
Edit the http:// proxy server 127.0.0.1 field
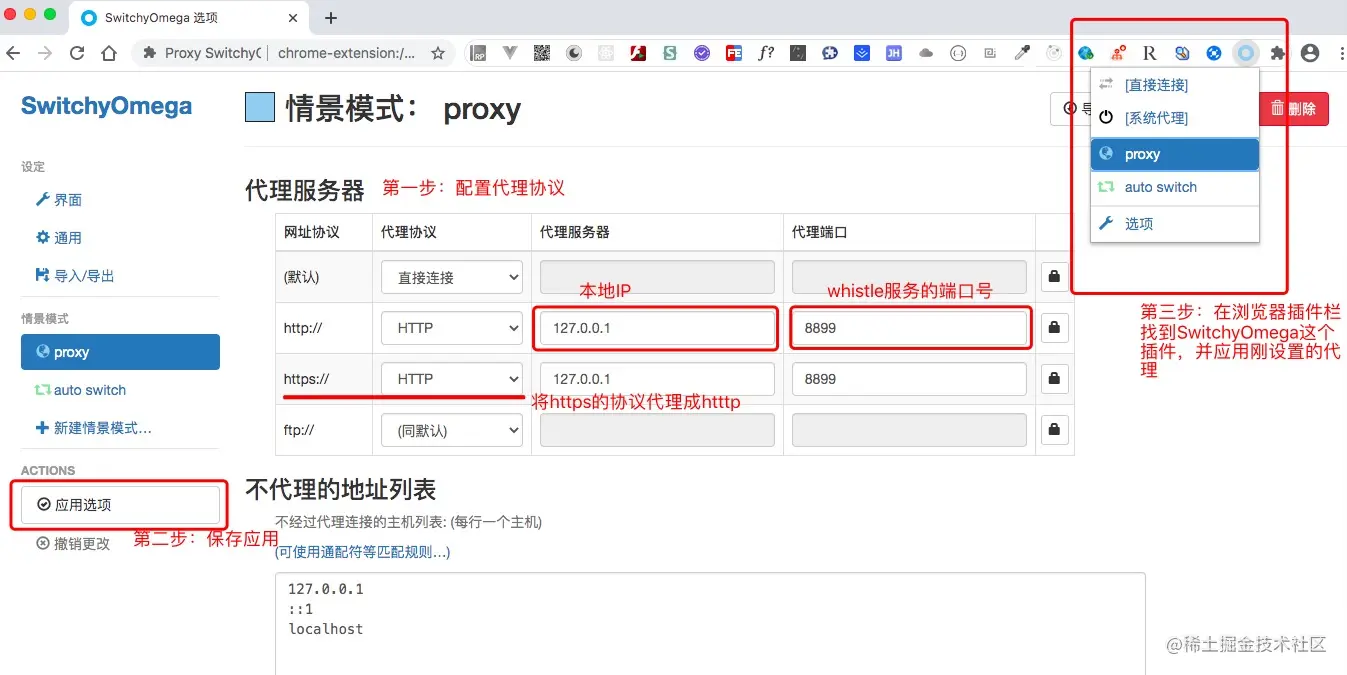click(x=657, y=328)
